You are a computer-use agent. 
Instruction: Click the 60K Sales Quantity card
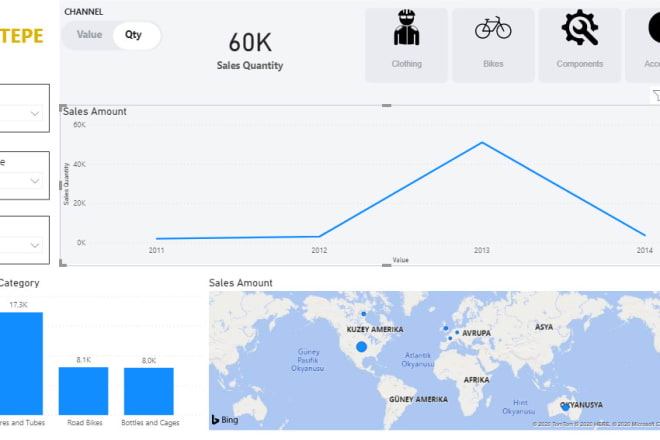(x=250, y=51)
